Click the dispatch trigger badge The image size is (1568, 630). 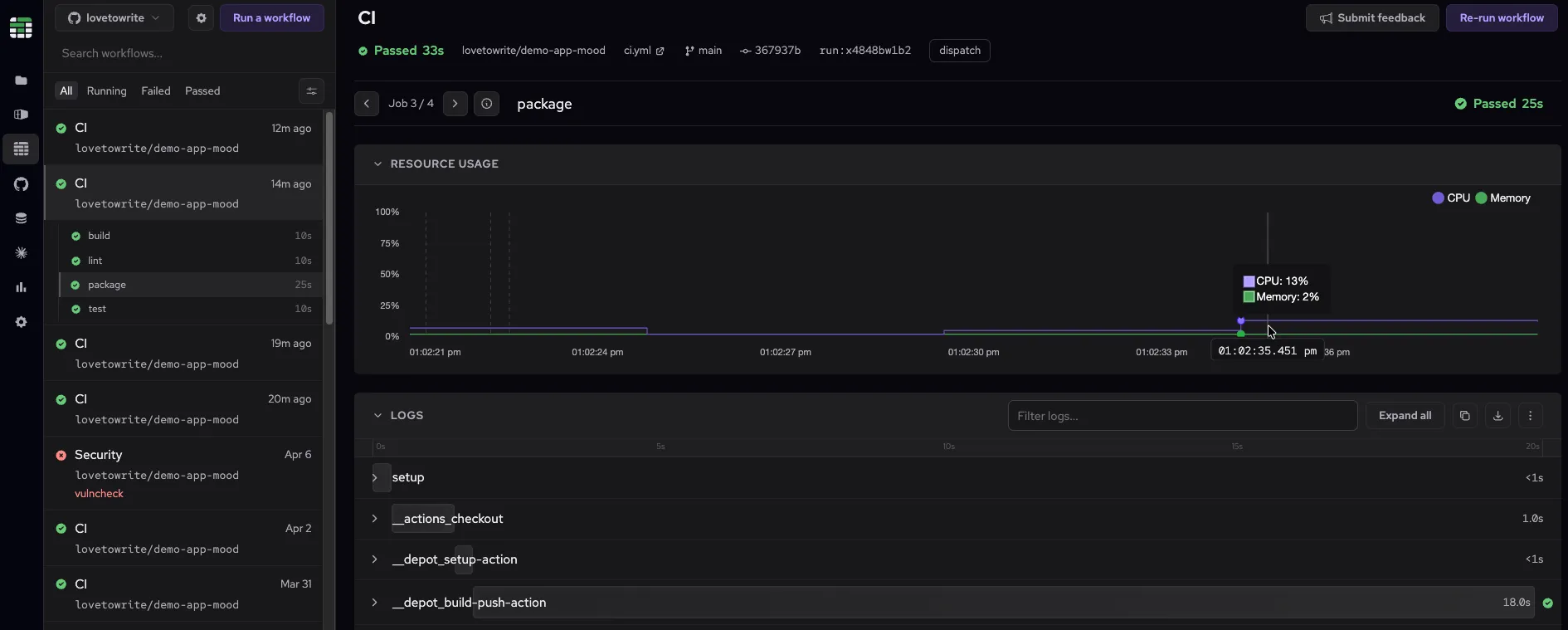point(960,51)
